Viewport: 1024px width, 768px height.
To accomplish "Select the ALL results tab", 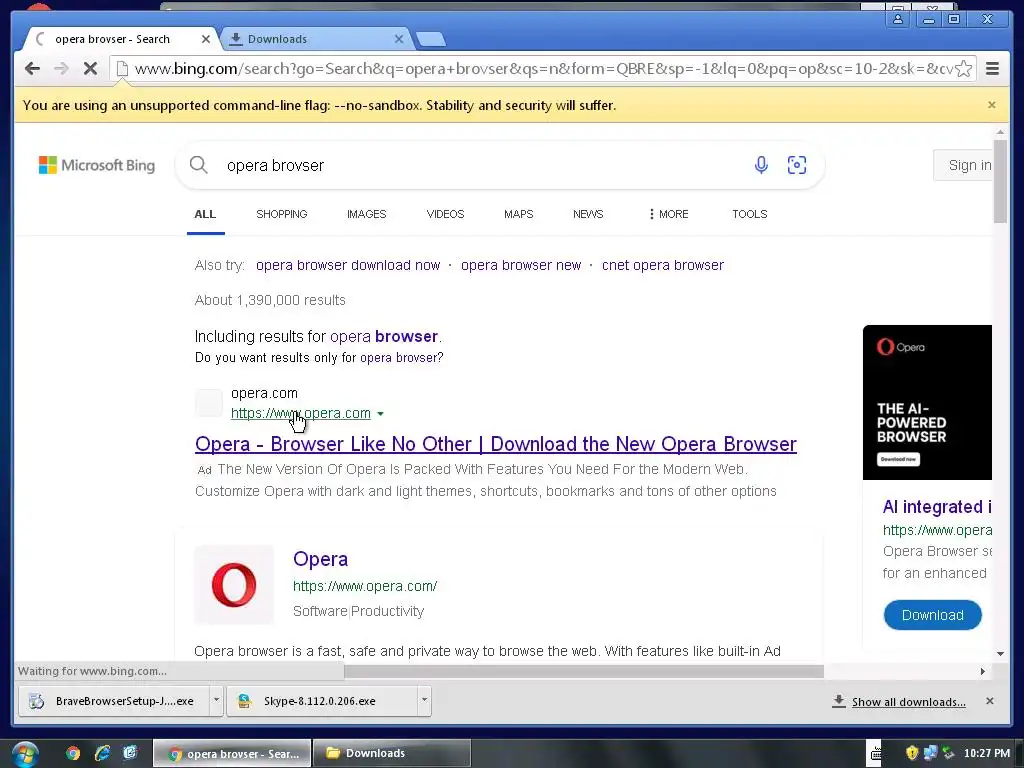I will point(205,214).
